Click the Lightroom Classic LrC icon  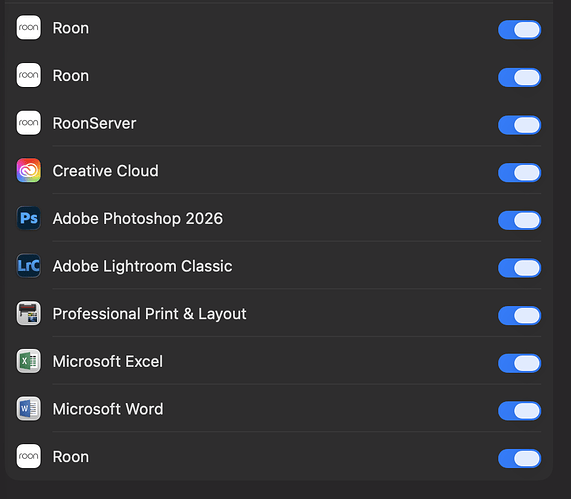(28, 266)
